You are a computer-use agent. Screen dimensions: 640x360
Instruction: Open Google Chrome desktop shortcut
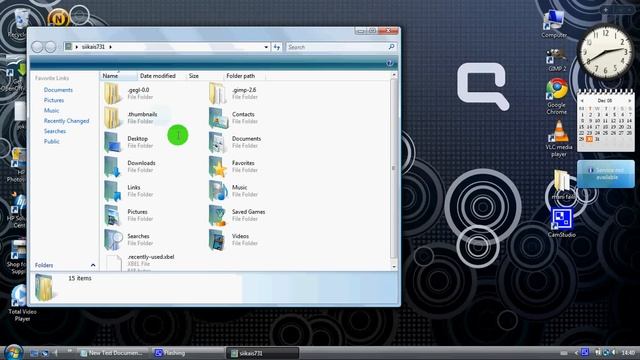[557, 89]
